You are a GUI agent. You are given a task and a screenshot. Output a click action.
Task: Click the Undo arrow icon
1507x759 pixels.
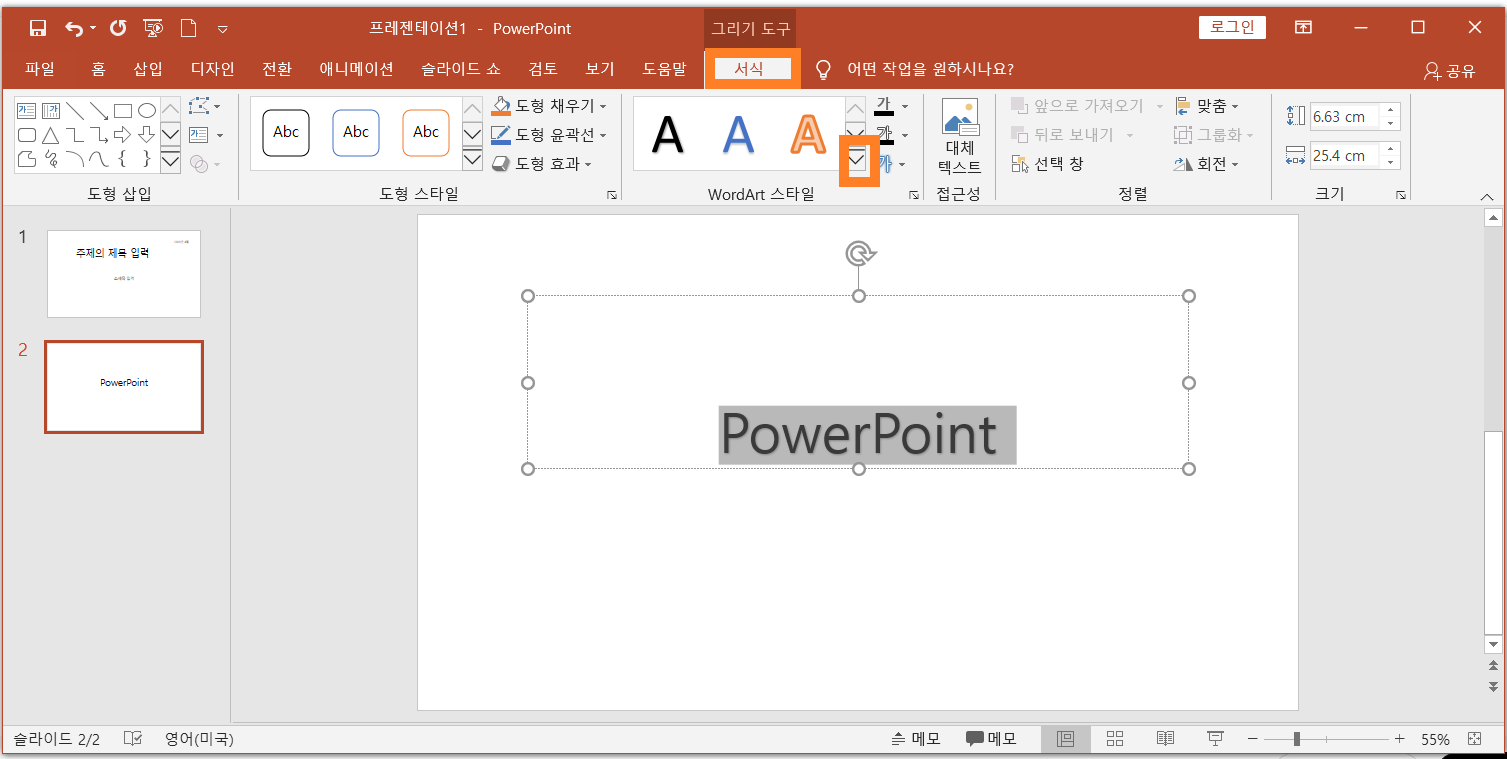[74, 28]
